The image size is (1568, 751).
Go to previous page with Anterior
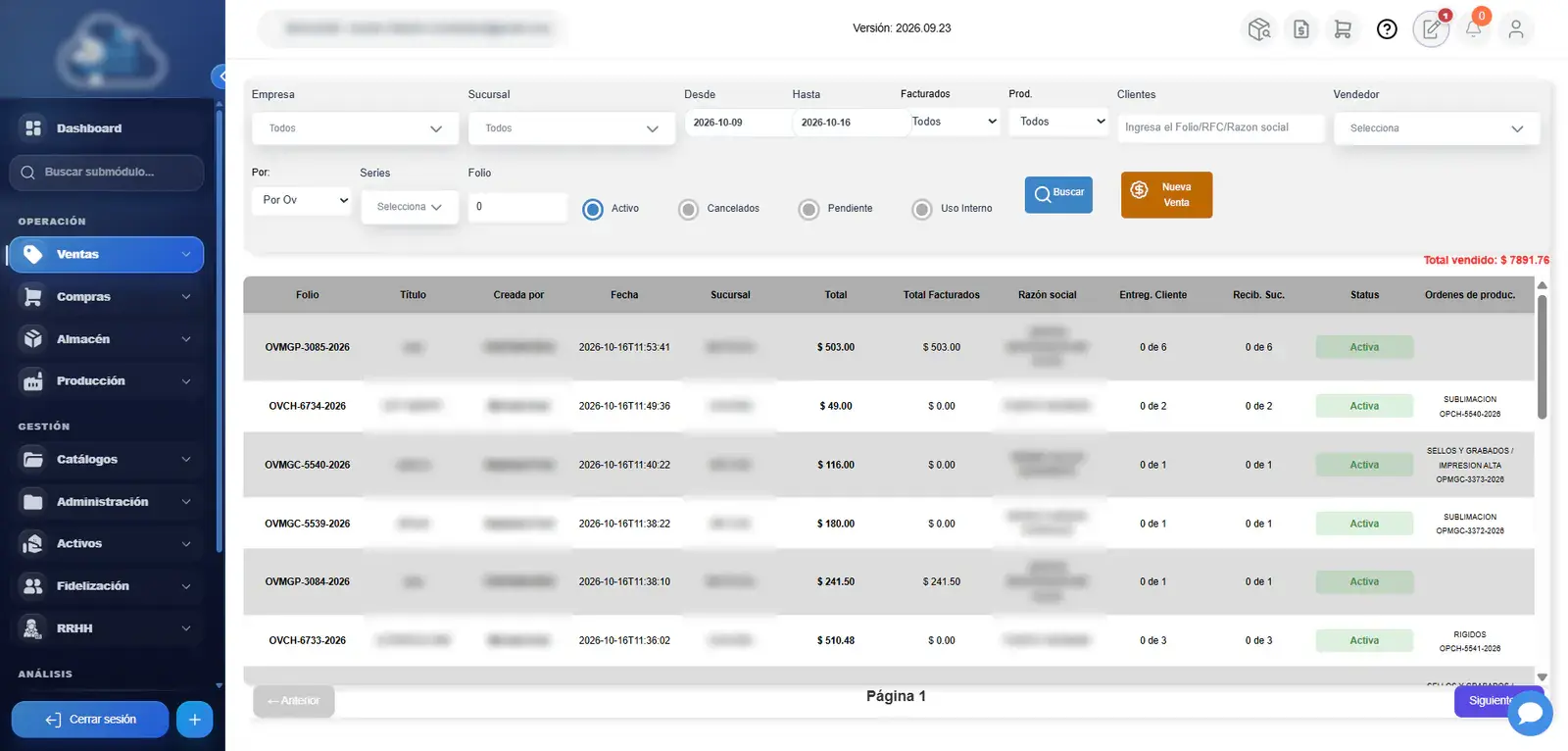(294, 701)
